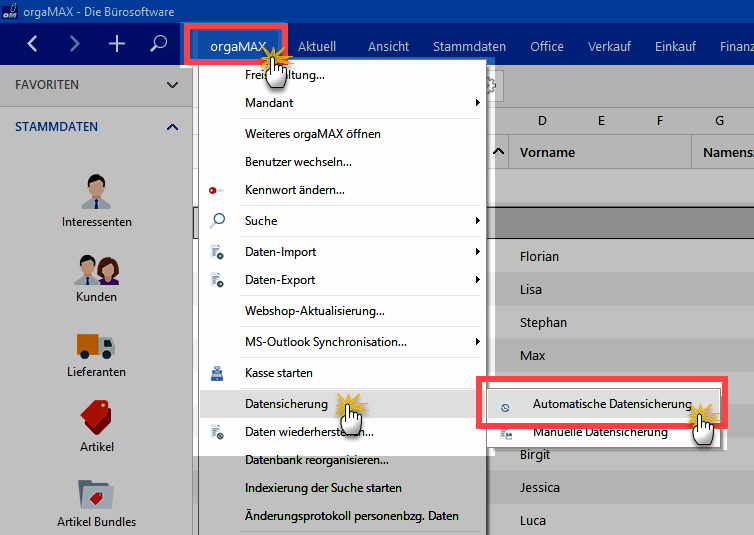Expand the Mandant submenu arrow
Screen dimensions: 754x535
point(478,102)
